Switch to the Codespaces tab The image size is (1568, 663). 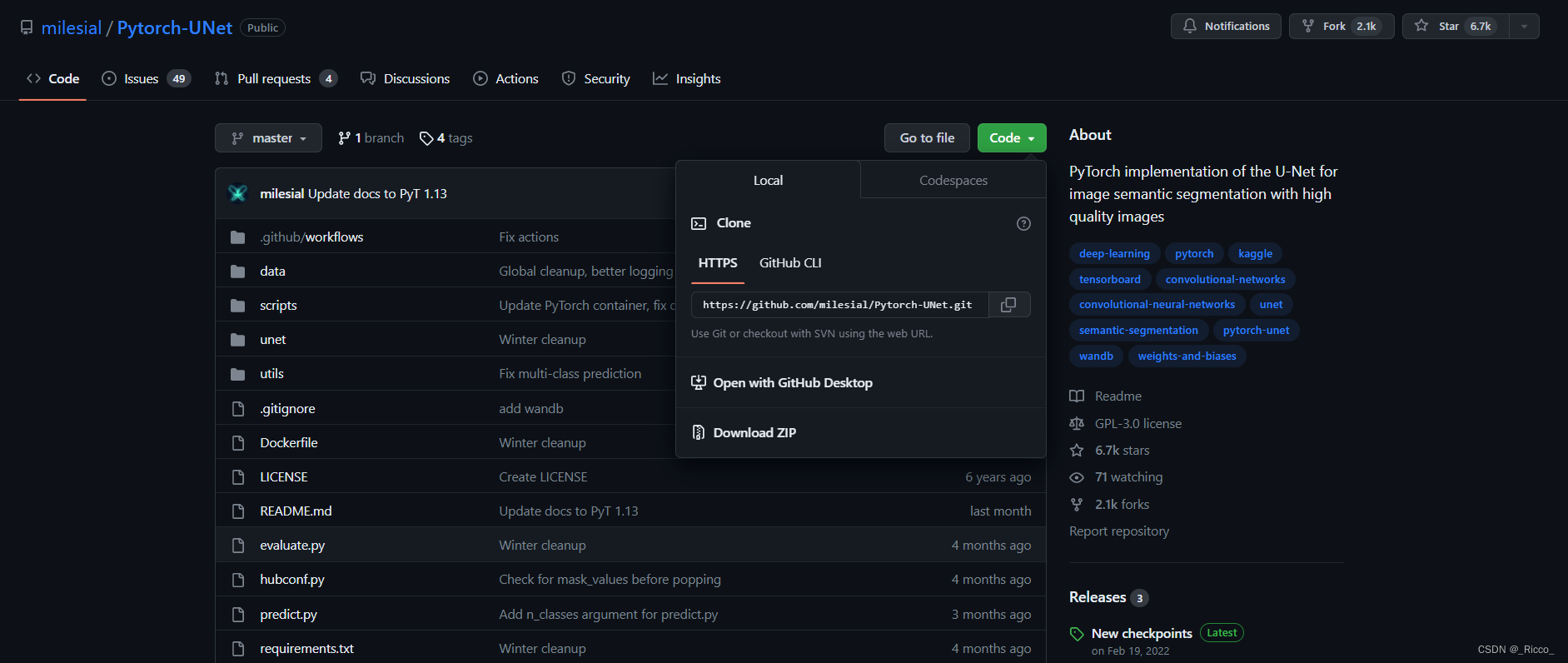click(953, 181)
